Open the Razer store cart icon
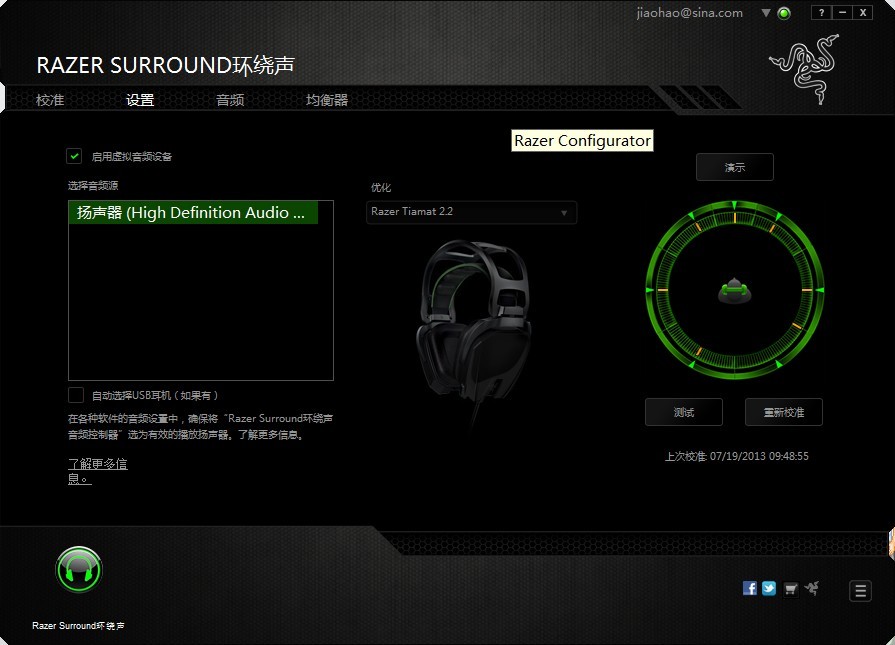Screen dimensions: 895x645 [791, 588]
